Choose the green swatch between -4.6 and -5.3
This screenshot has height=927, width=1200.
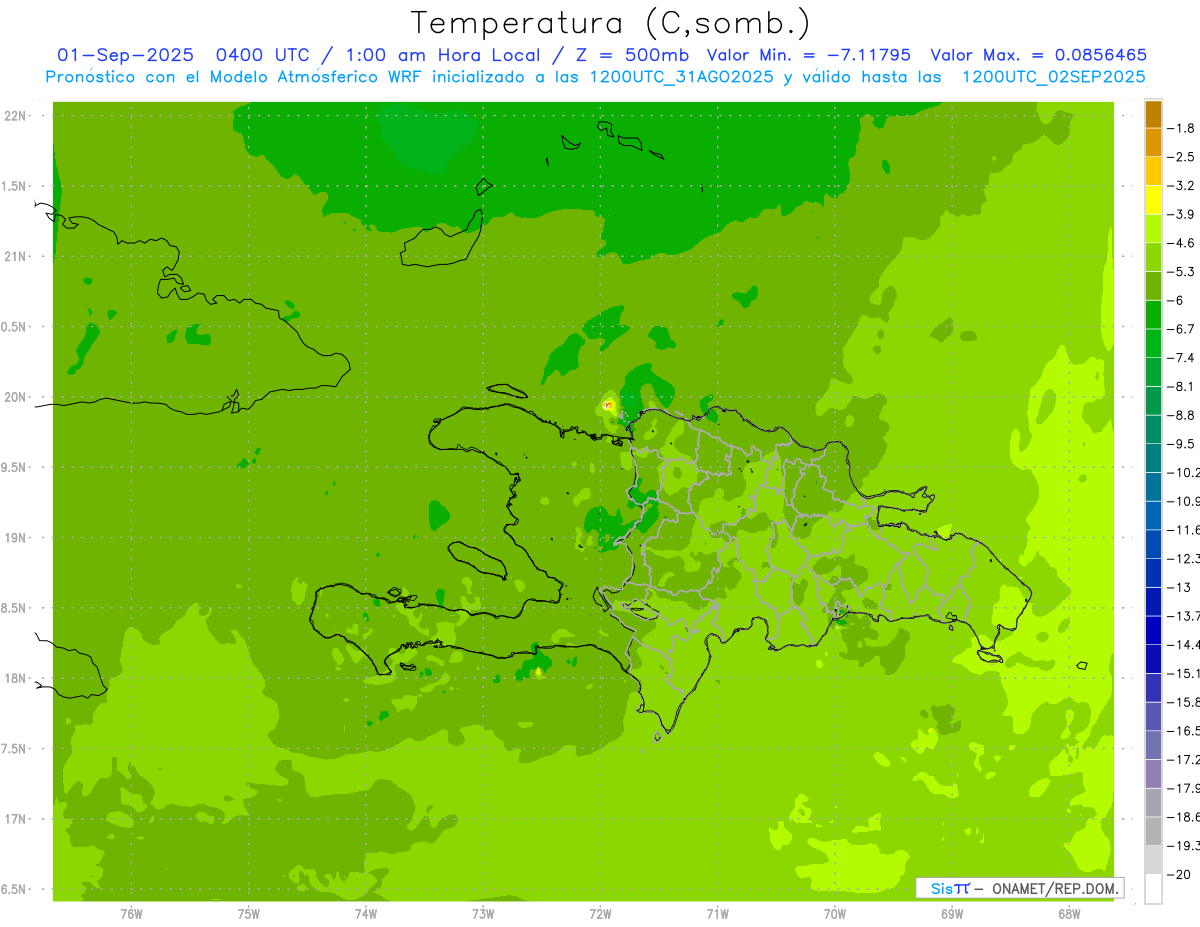[1153, 257]
